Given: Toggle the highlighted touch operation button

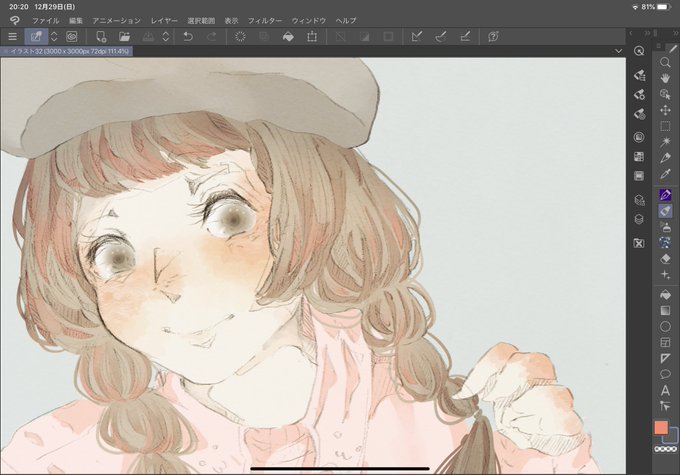Looking at the screenshot, I should point(36,37).
